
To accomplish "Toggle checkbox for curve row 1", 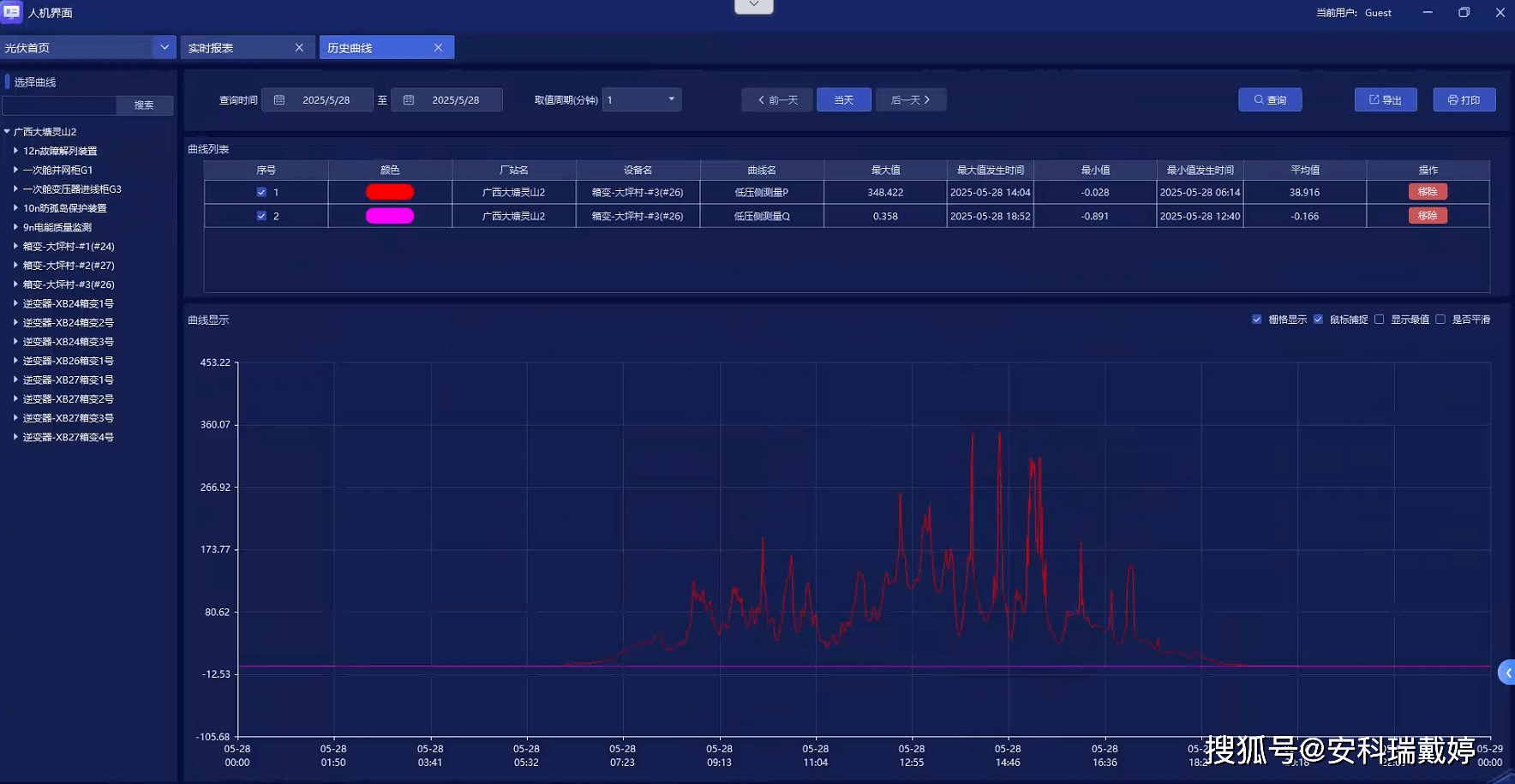I will pyautogui.click(x=261, y=193).
